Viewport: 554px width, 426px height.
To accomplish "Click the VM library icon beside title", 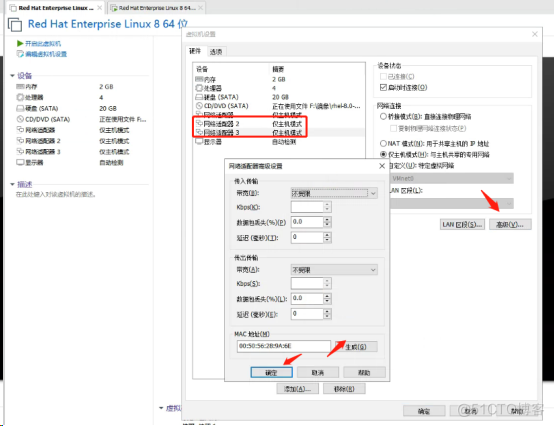I will click(15, 25).
